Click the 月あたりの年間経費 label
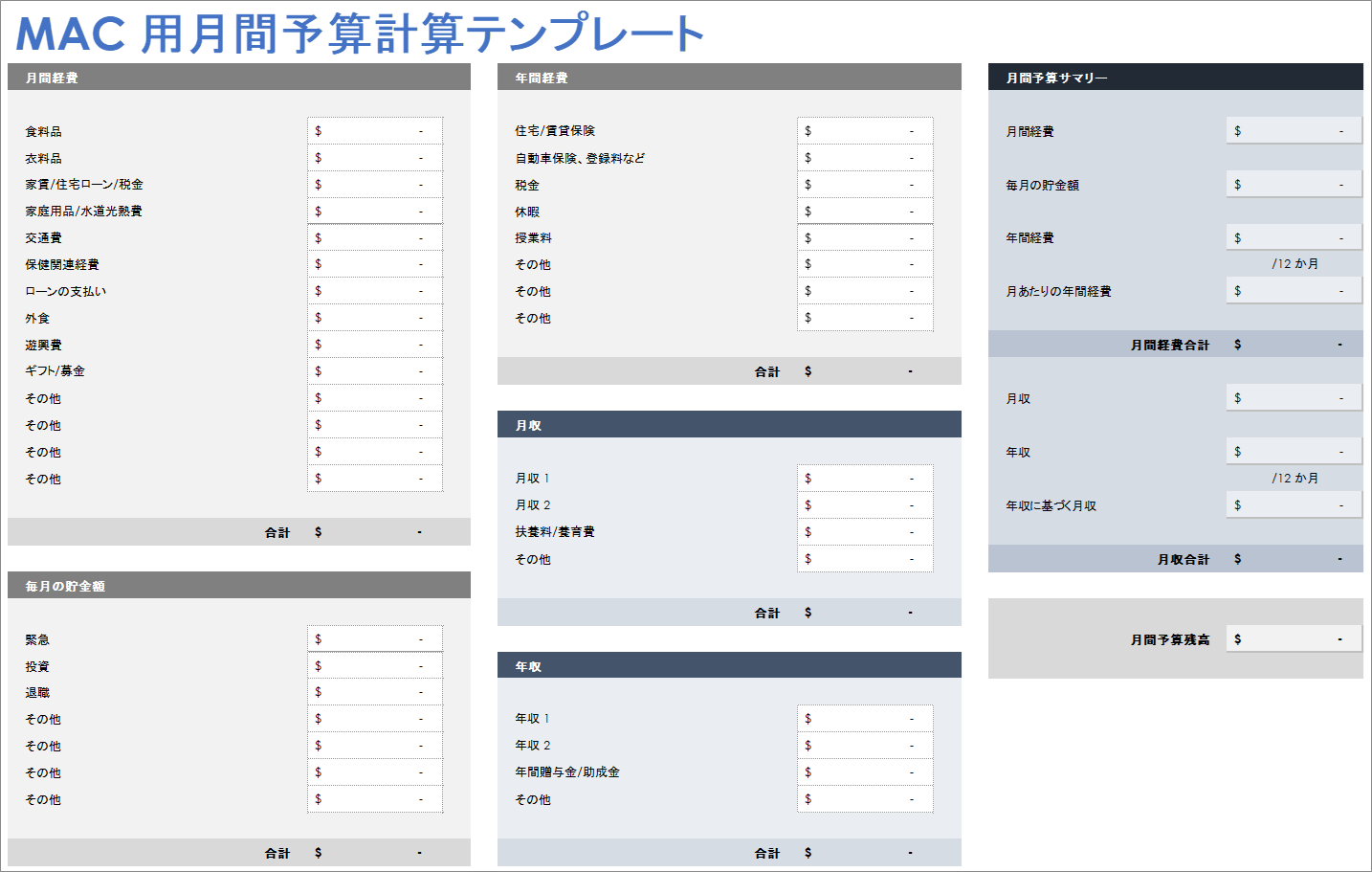The height and width of the screenshot is (872, 1372). point(1058,292)
